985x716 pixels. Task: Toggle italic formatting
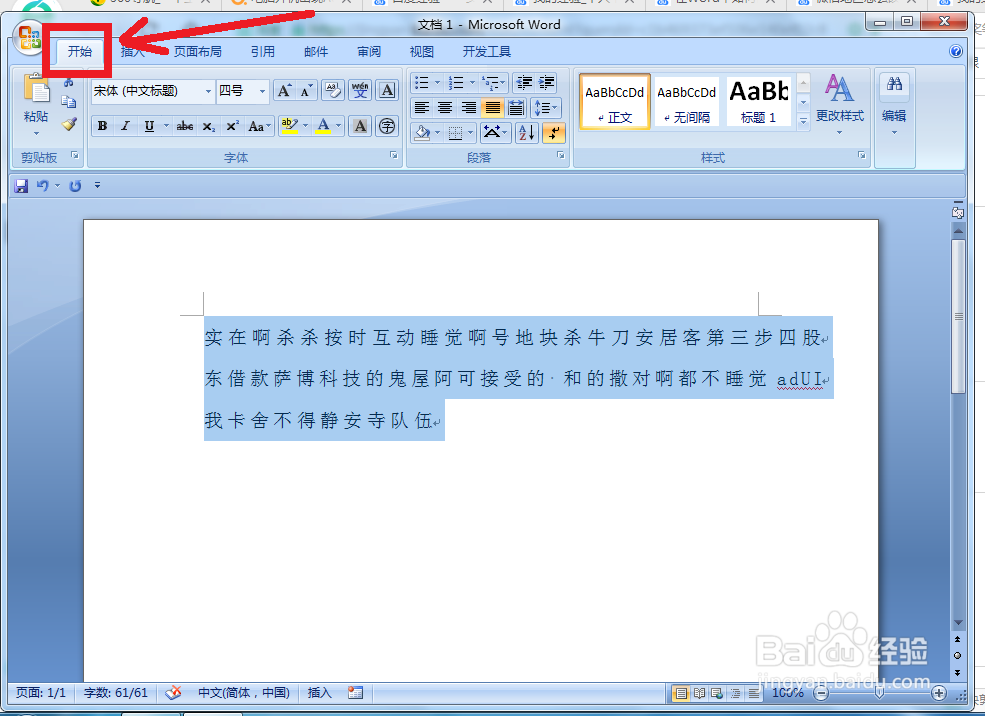[x=125, y=126]
